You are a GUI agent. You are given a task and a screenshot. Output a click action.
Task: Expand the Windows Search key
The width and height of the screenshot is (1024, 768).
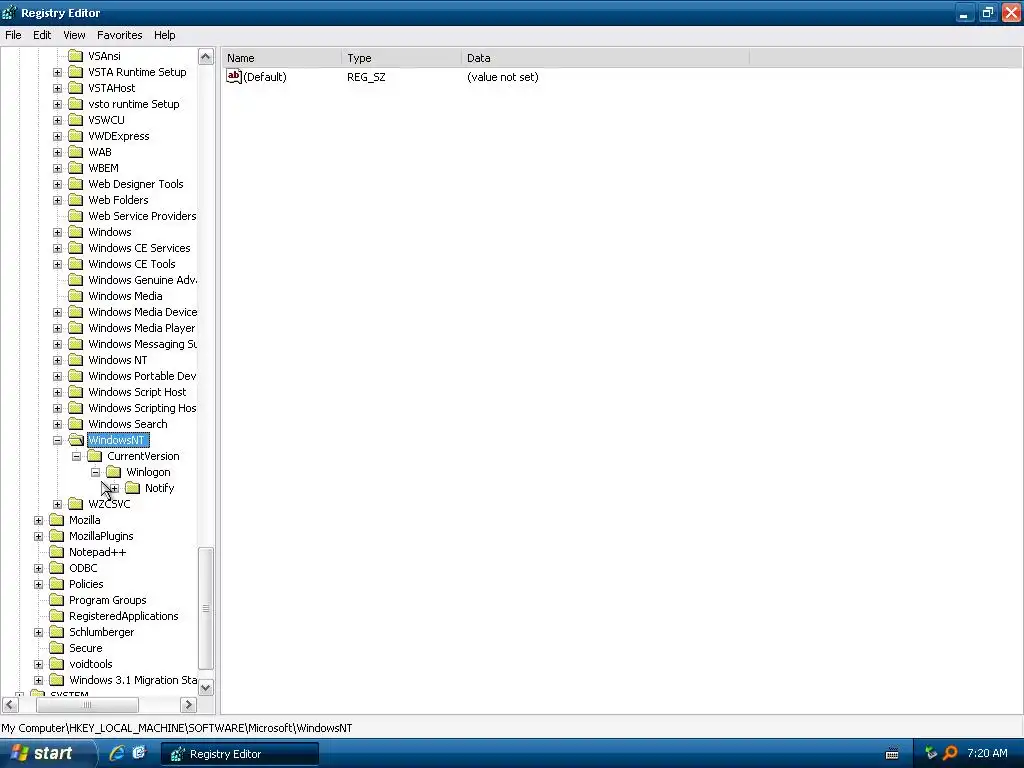pyautogui.click(x=57, y=424)
